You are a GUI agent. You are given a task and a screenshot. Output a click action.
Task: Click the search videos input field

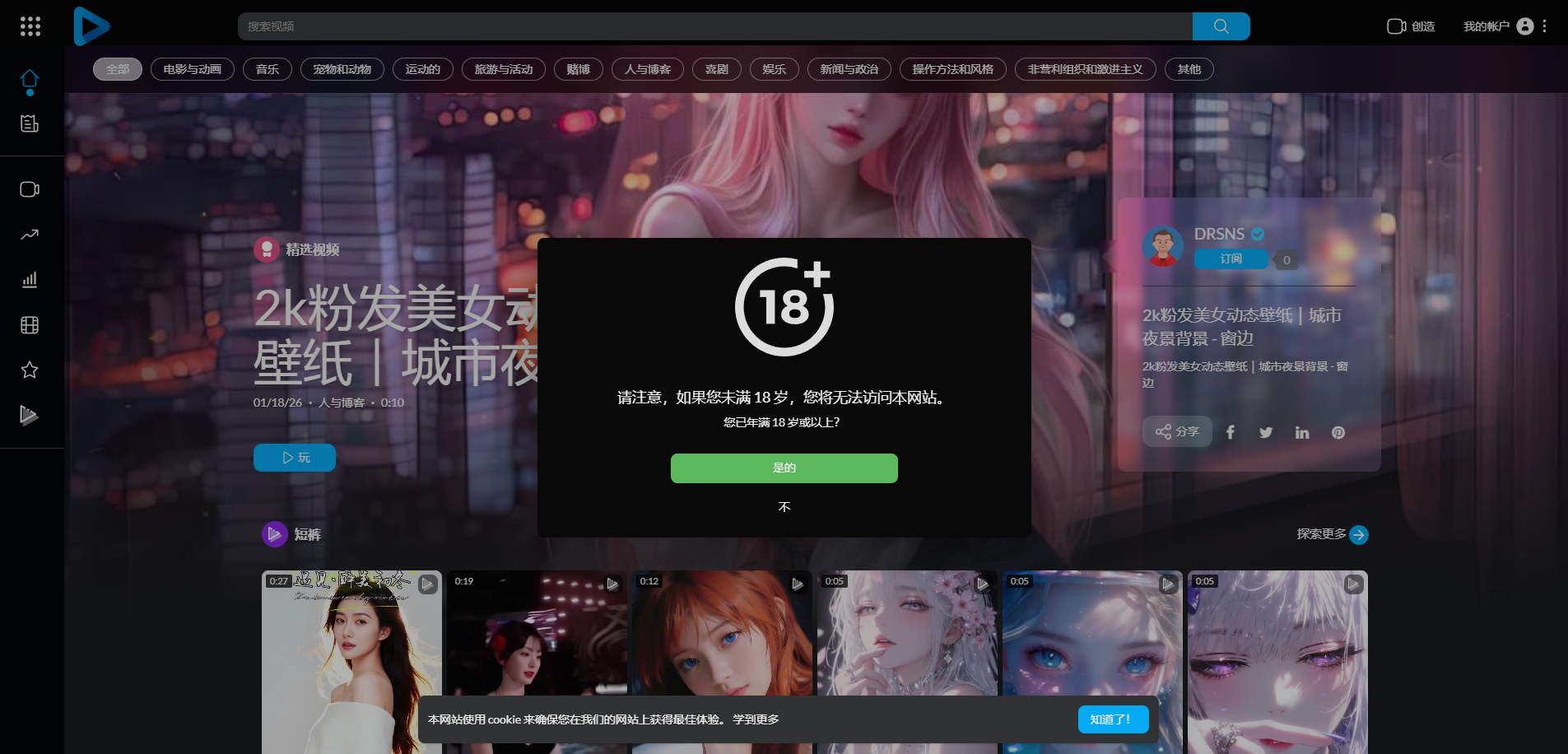click(714, 26)
